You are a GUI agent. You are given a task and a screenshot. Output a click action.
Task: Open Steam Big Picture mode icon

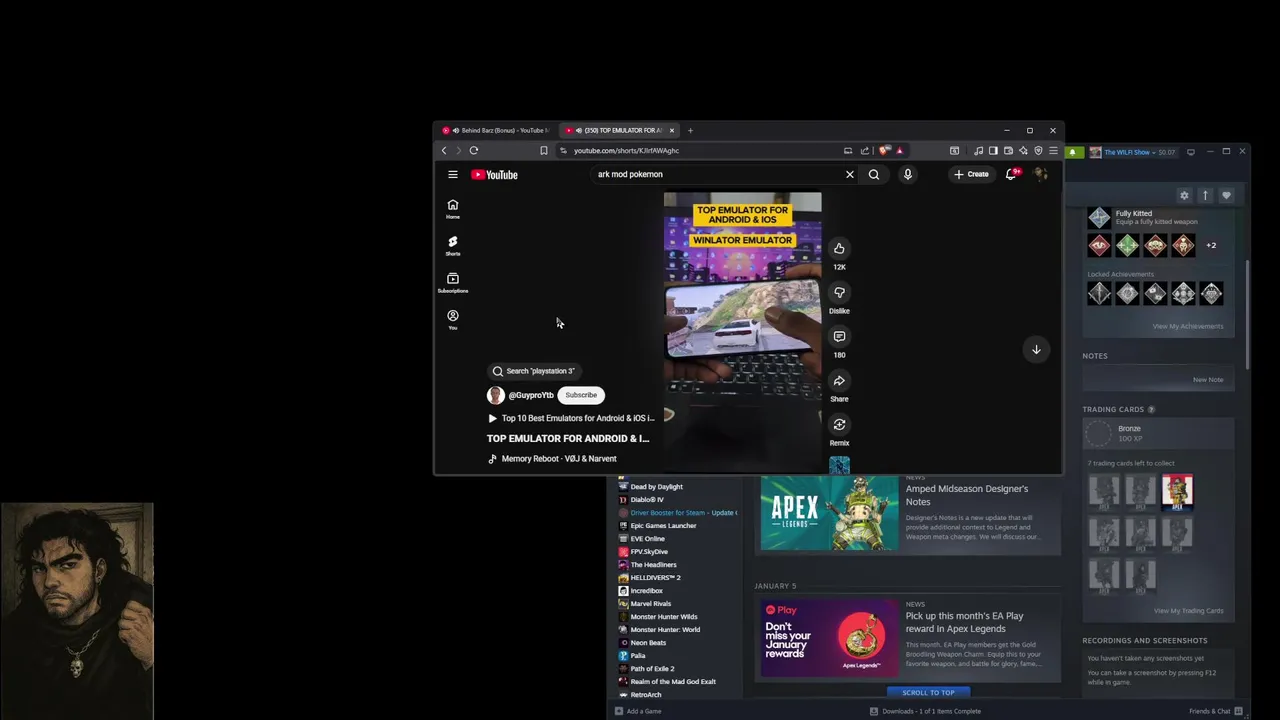pyautogui.click(x=1191, y=152)
